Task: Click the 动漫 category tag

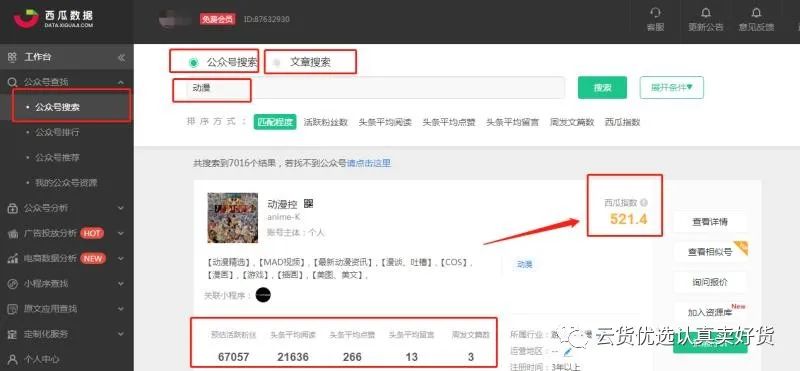Action: pos(524,265)
